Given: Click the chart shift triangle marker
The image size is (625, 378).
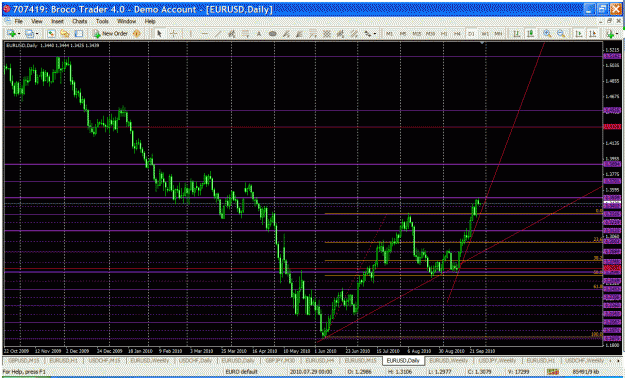Looking at the screenshot, I should [483, 42].
